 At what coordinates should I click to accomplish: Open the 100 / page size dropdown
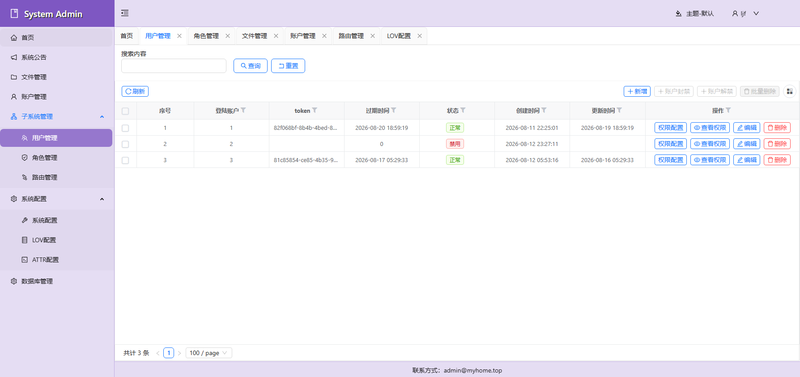pyautogui.click(x=209, y=353)
